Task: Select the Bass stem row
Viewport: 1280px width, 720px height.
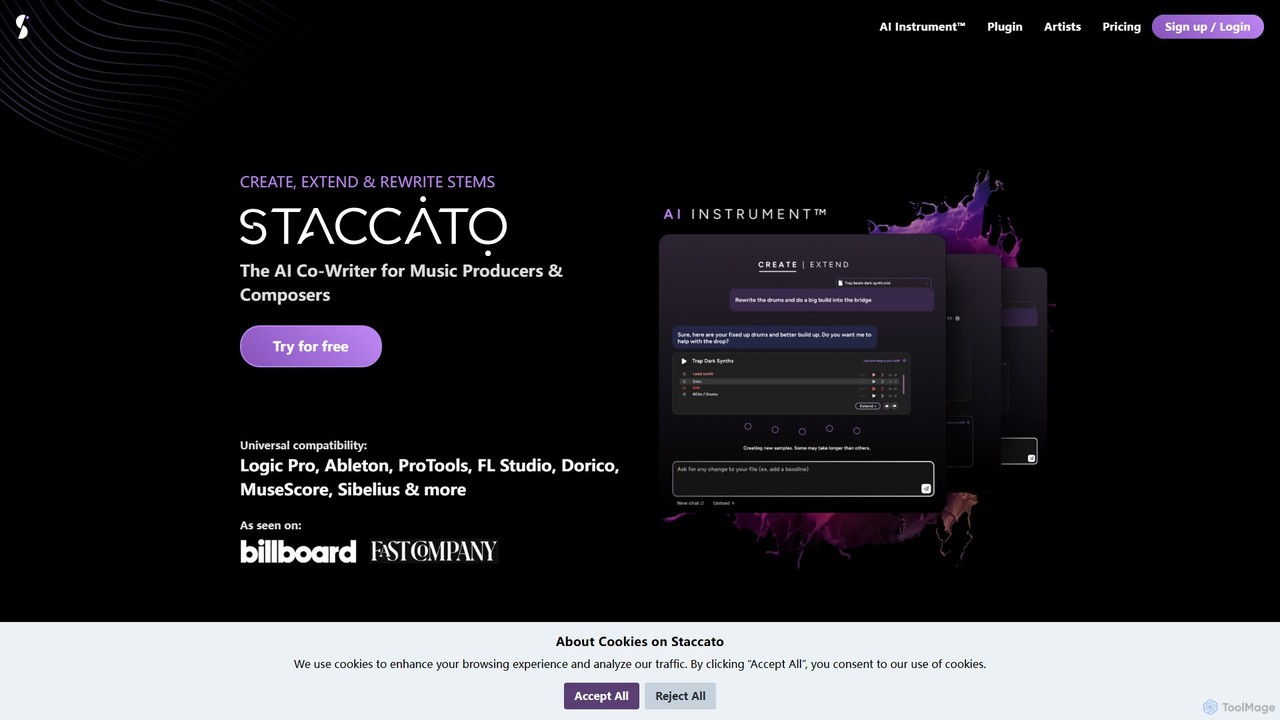Action: pos(789,381)
